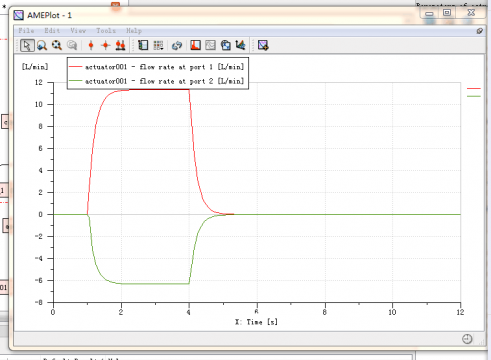Open the View menu
491x360 pixels.
(x=78, y=31)
